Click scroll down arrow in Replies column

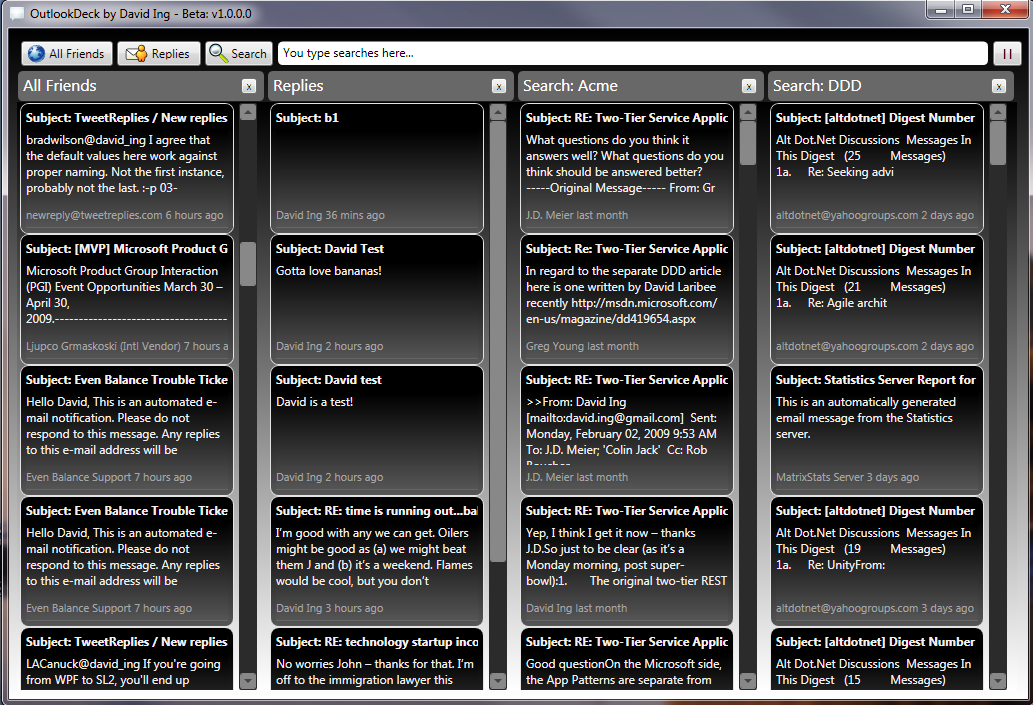pos(498,680)
